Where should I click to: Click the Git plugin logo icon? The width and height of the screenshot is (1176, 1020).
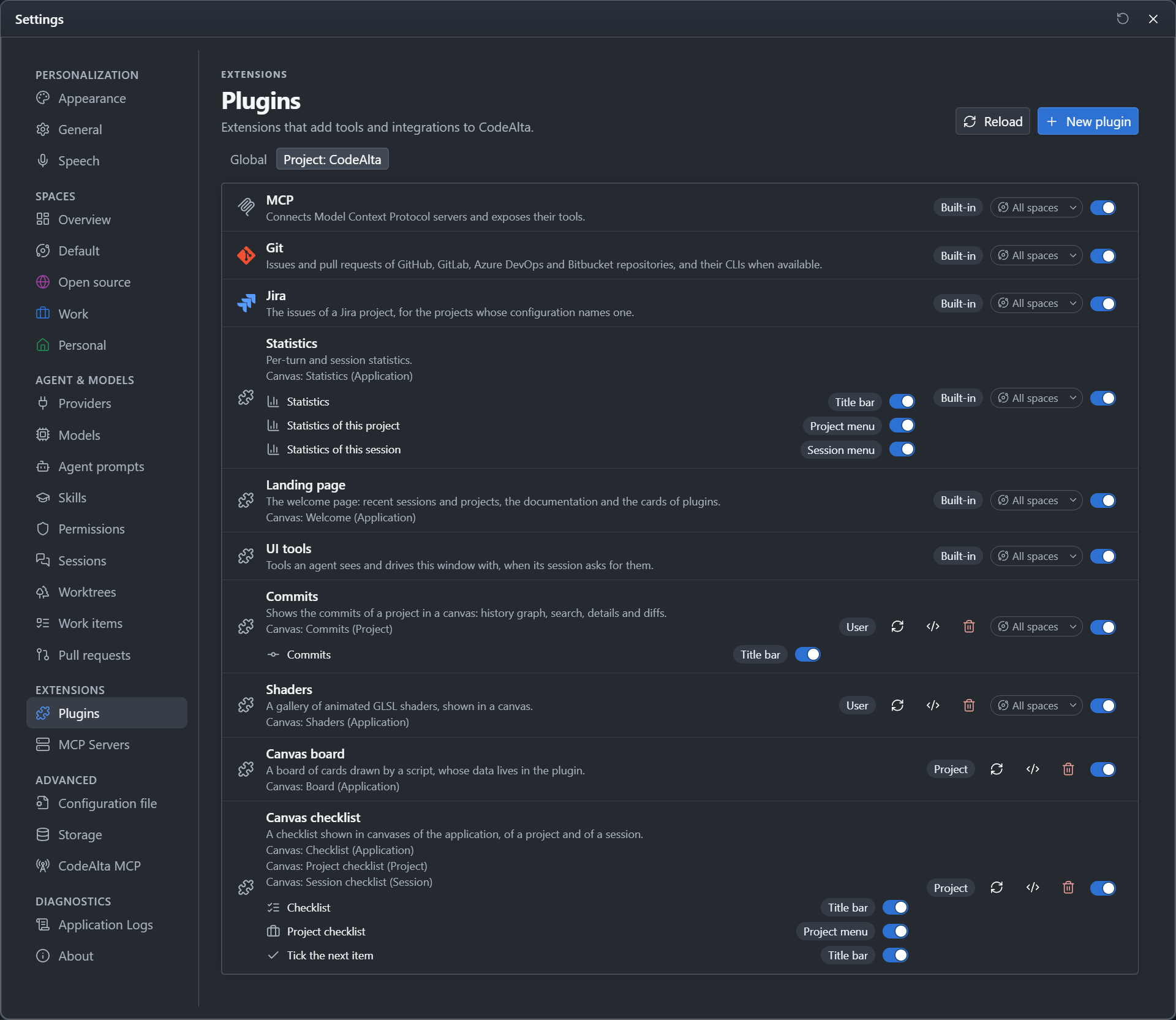click(x=246, y=255)
